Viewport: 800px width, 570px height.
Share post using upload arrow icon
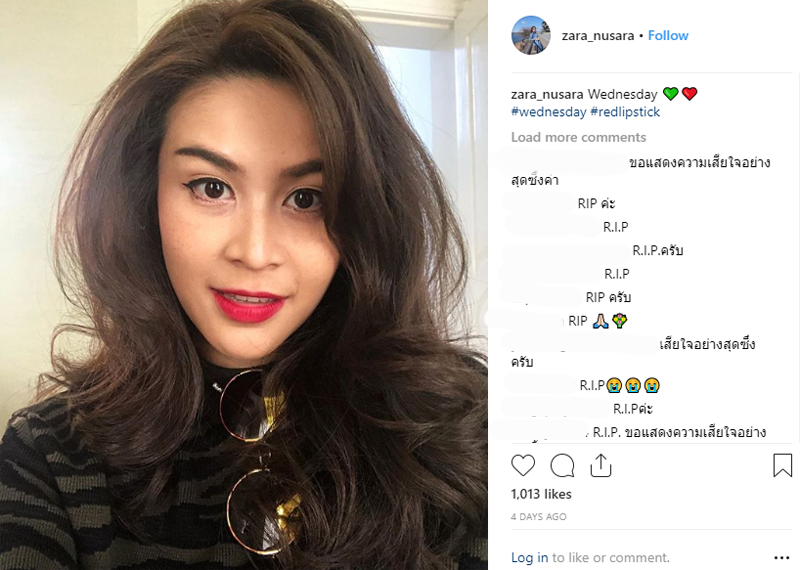[601, 465]
